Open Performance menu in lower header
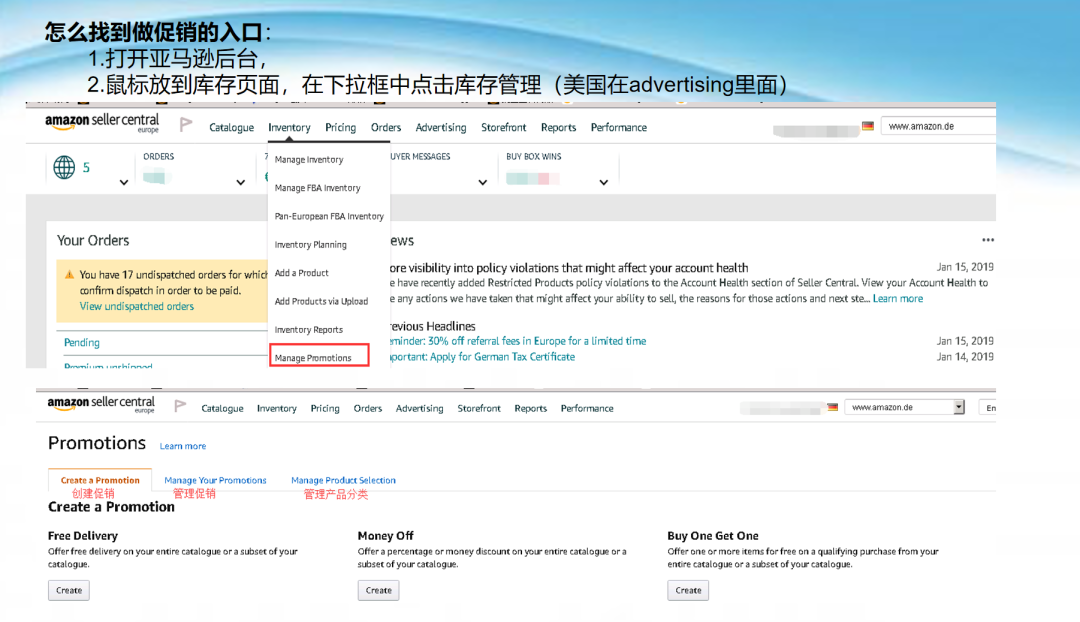This screenshot has width=1080, height=622. [x=587, y=408]
